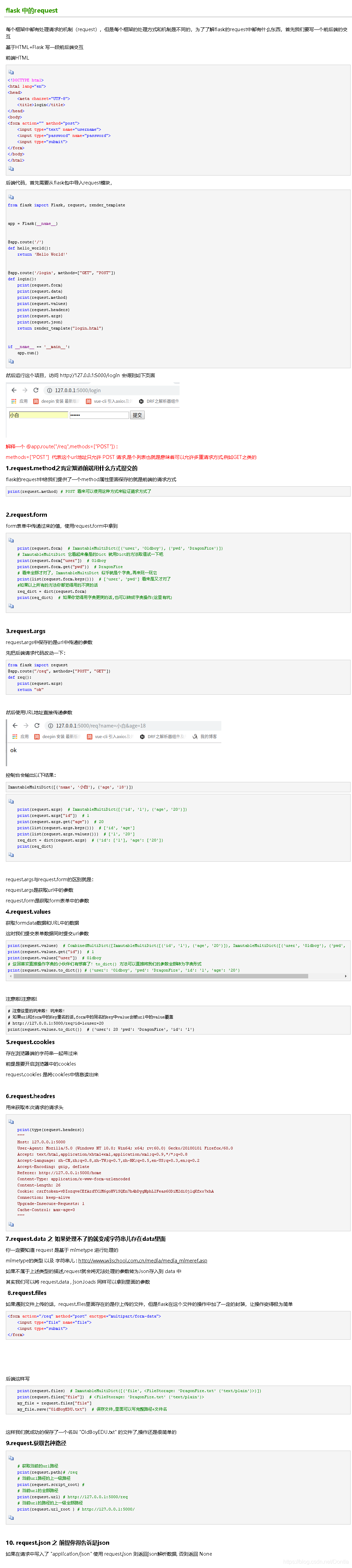Image resolution: width=352 pixels, height=1568 pixels.
Task: Click copy-code icon below print(req_dict) in request.form block
Action: [x=11, y=606]
